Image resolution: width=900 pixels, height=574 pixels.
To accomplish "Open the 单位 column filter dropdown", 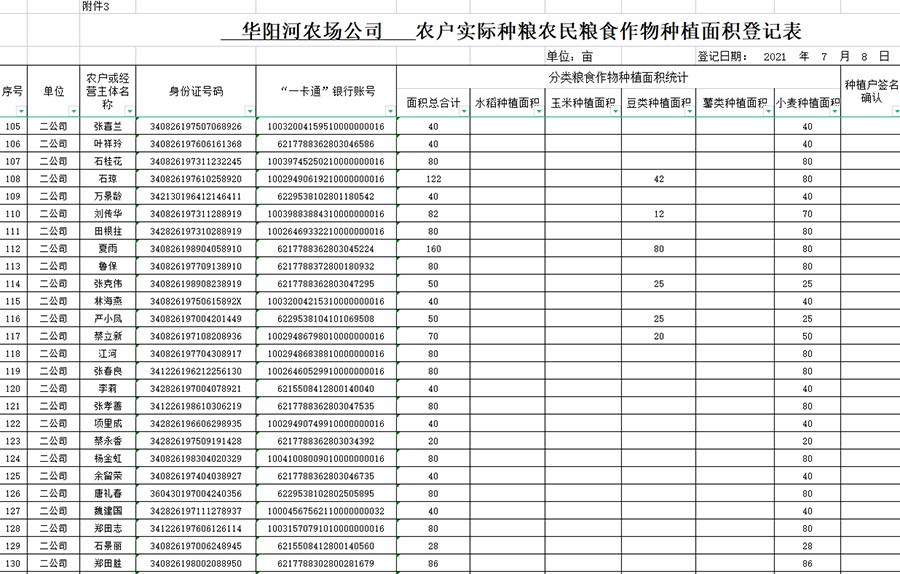I will [x=73, y=111].
